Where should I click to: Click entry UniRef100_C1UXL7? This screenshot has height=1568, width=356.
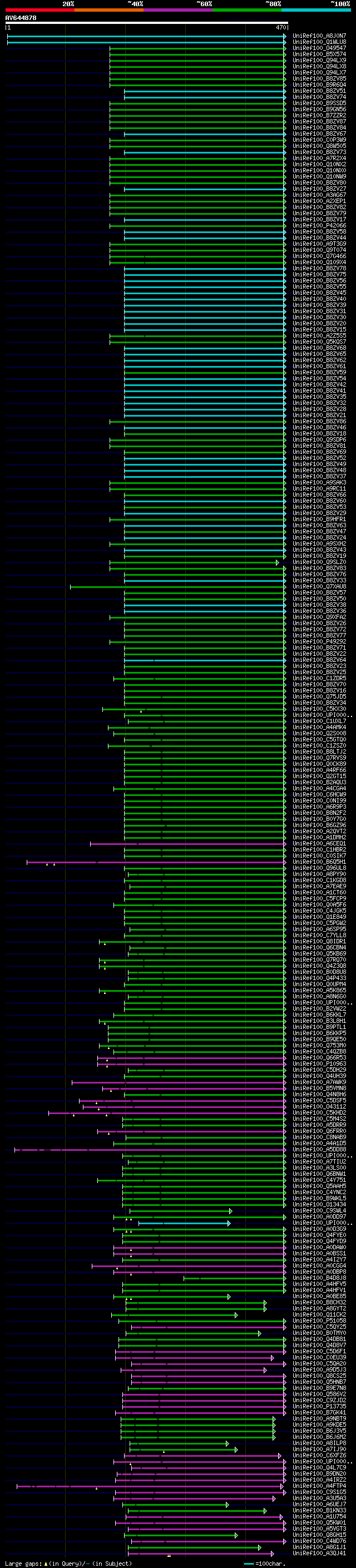pyautogui.click(x=319, y=721)
